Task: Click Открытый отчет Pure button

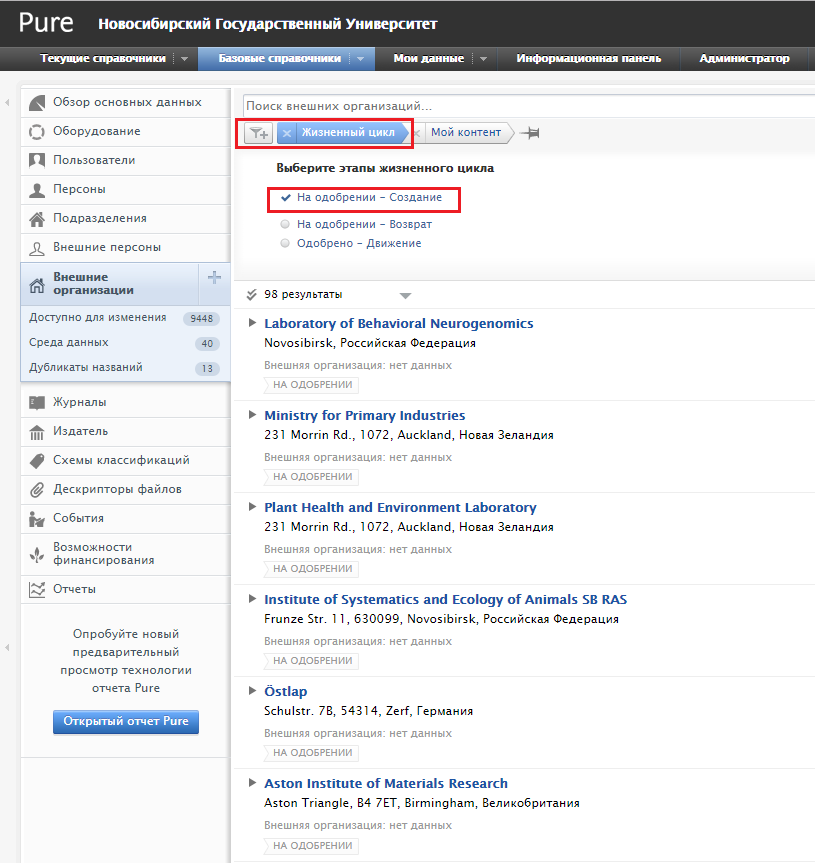Action: (126, 721)
